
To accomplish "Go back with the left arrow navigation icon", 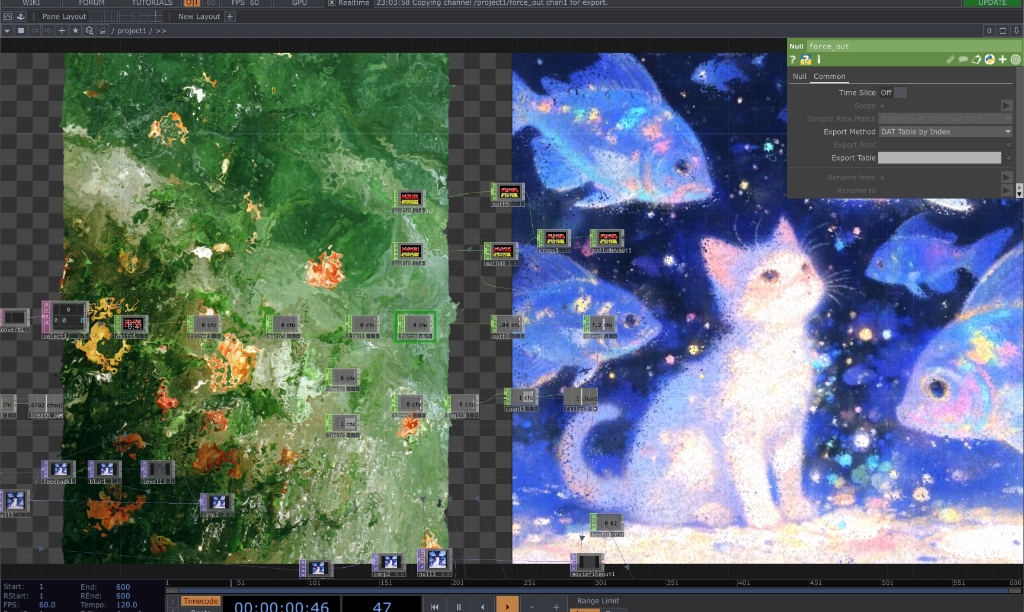I will [35, 31].
